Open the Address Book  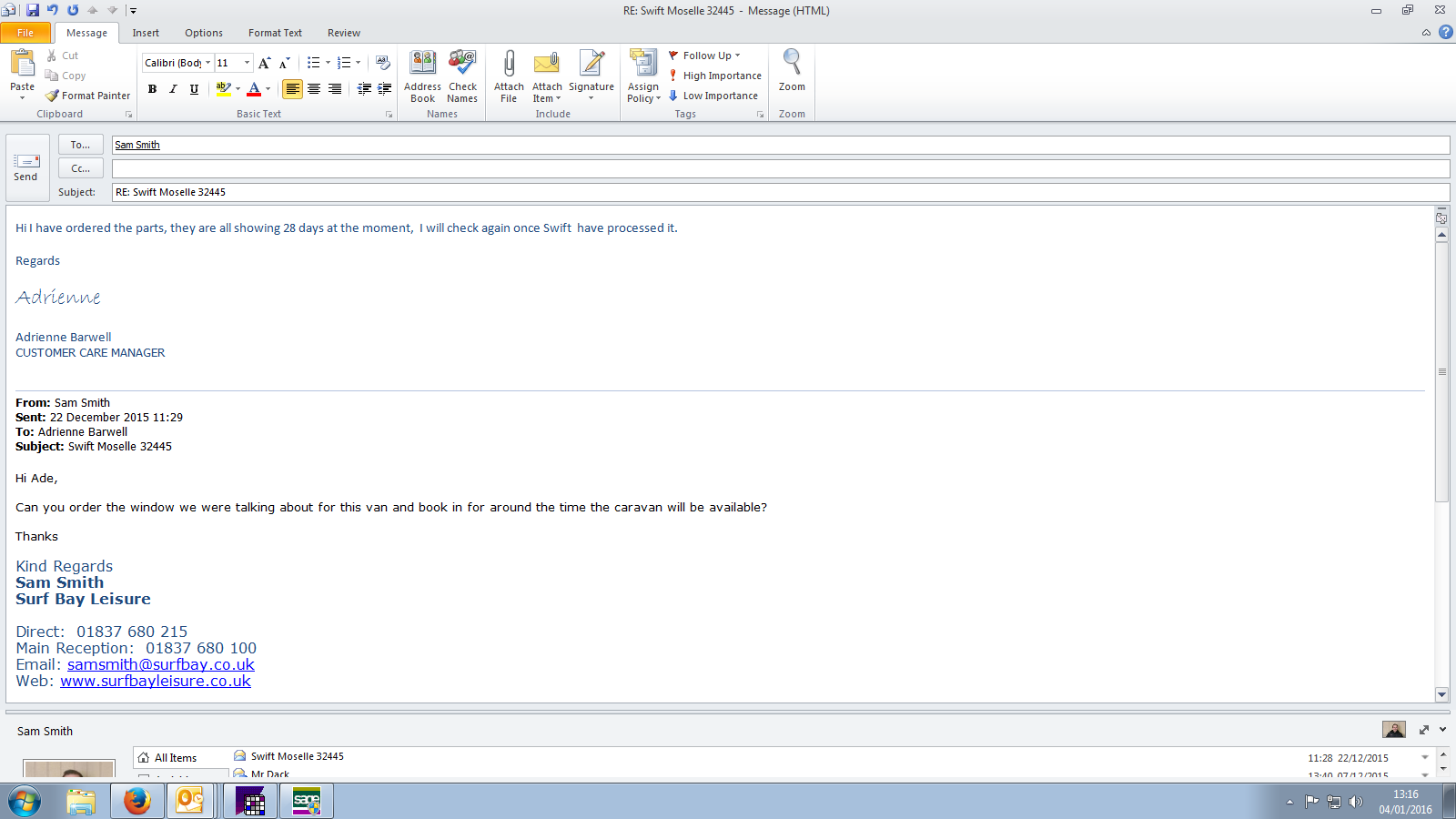pos(422,76)
